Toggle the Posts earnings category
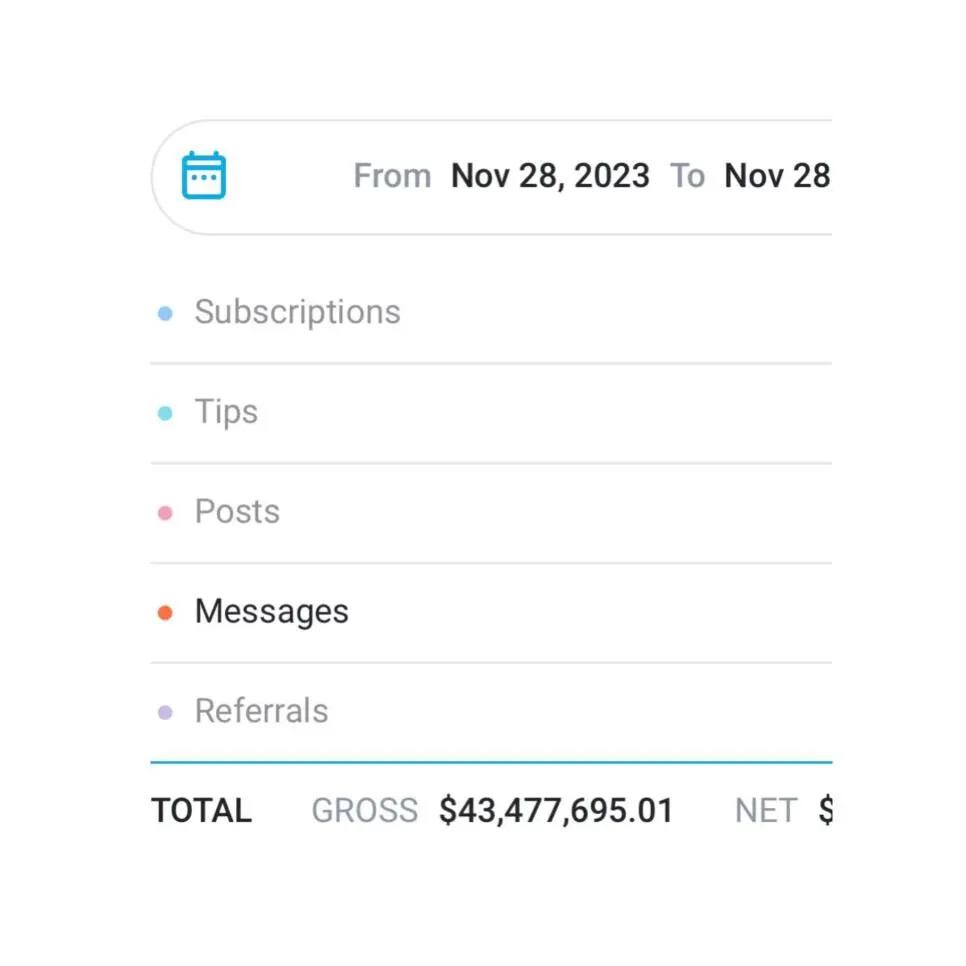The image size is (966, 966). pyautogui.click(x=237, y=512)
